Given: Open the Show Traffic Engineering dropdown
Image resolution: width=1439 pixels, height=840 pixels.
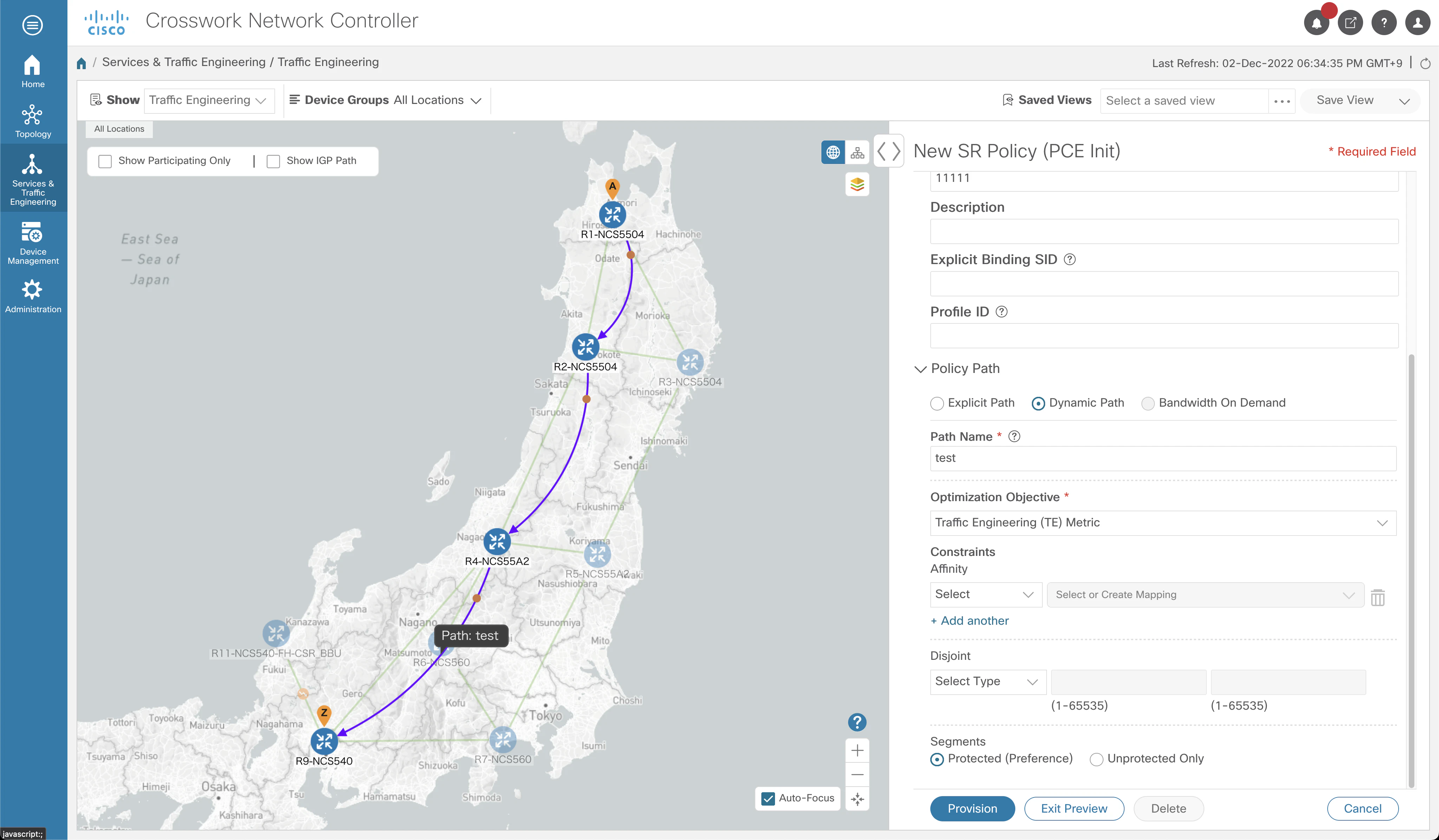Looking at the screenshot, I should tap(209, 100).
